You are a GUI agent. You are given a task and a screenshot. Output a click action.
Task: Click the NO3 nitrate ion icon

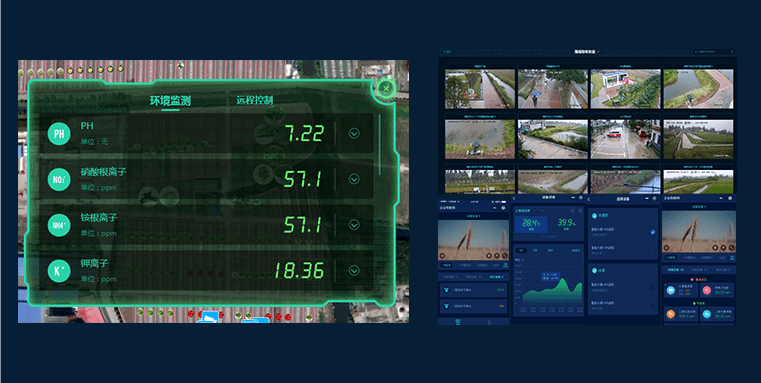59,180
